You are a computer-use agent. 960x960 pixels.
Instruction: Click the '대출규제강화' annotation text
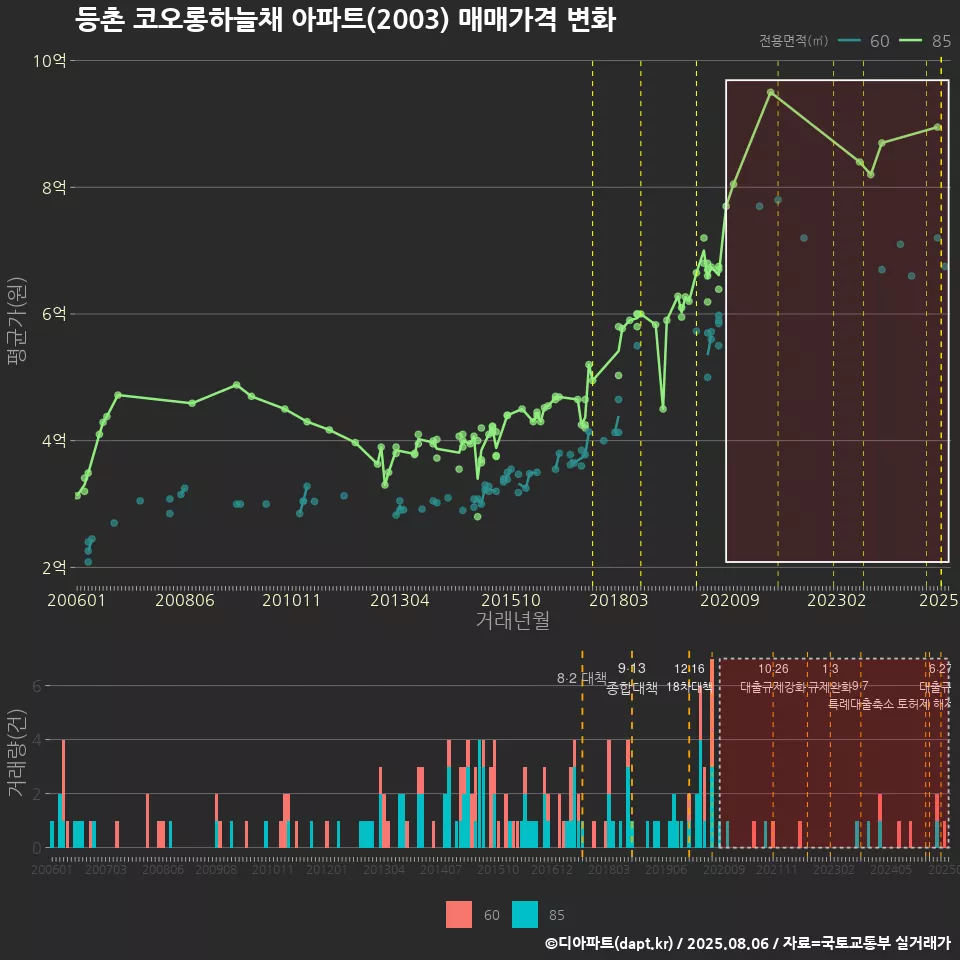point(773,687)
